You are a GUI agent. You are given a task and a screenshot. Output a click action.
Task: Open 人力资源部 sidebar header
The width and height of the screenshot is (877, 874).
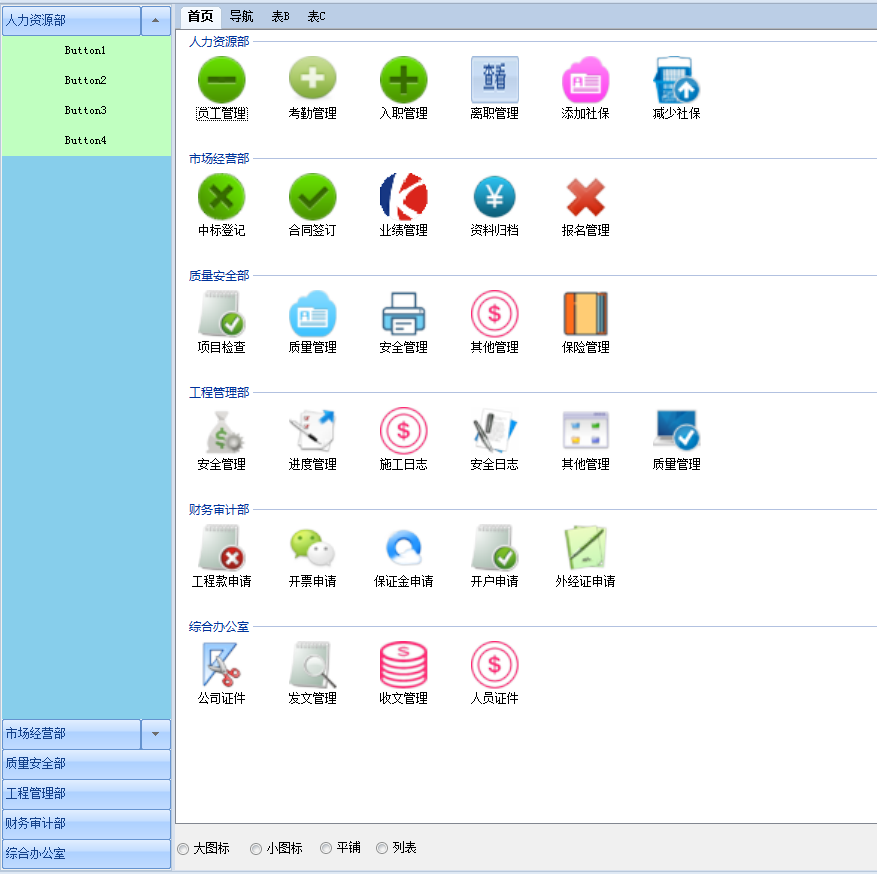(x=72, y=21)
